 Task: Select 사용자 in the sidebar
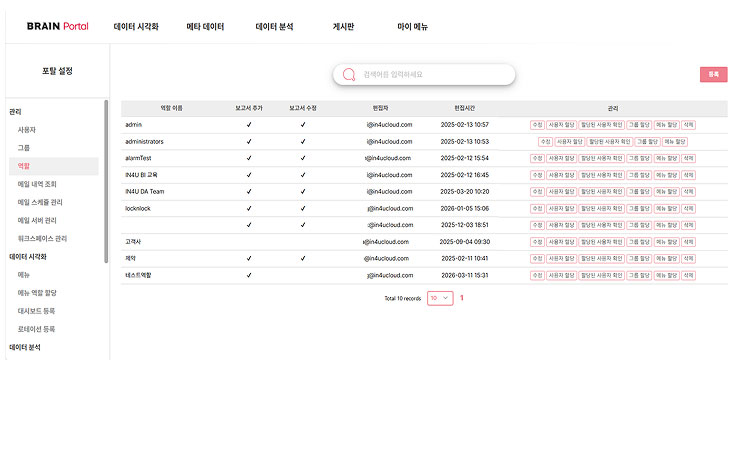point(27,130)
